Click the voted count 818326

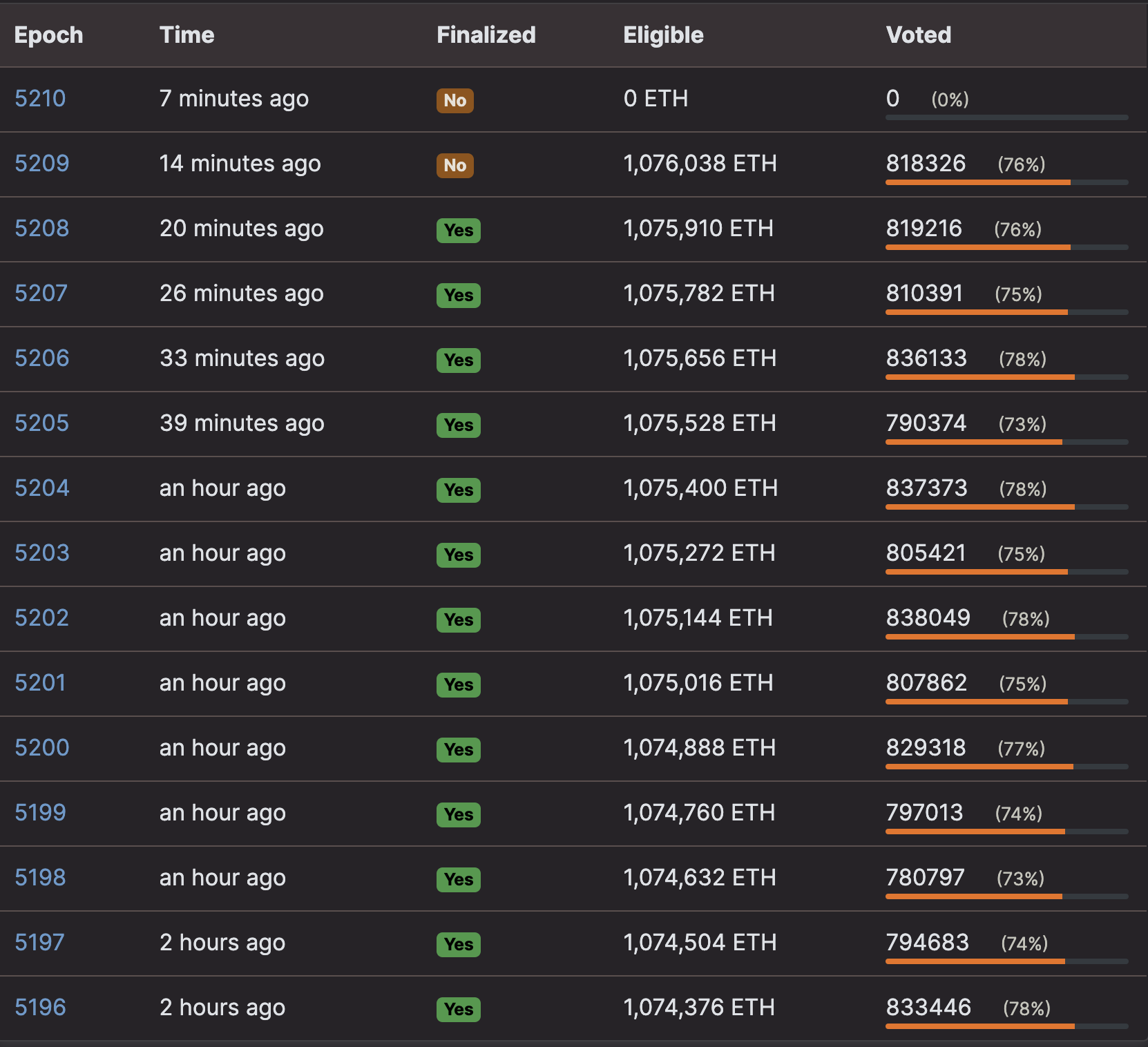tap(926, 164)
